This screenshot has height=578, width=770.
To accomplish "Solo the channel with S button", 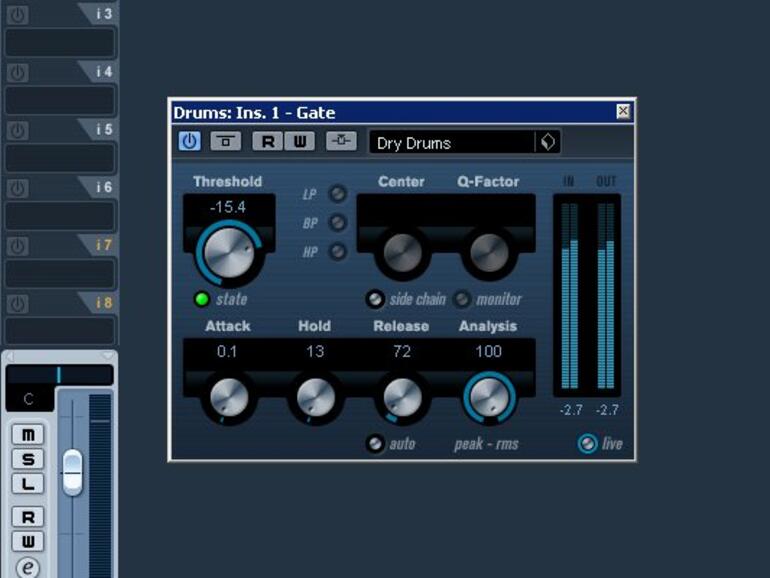I will point(28,459).
